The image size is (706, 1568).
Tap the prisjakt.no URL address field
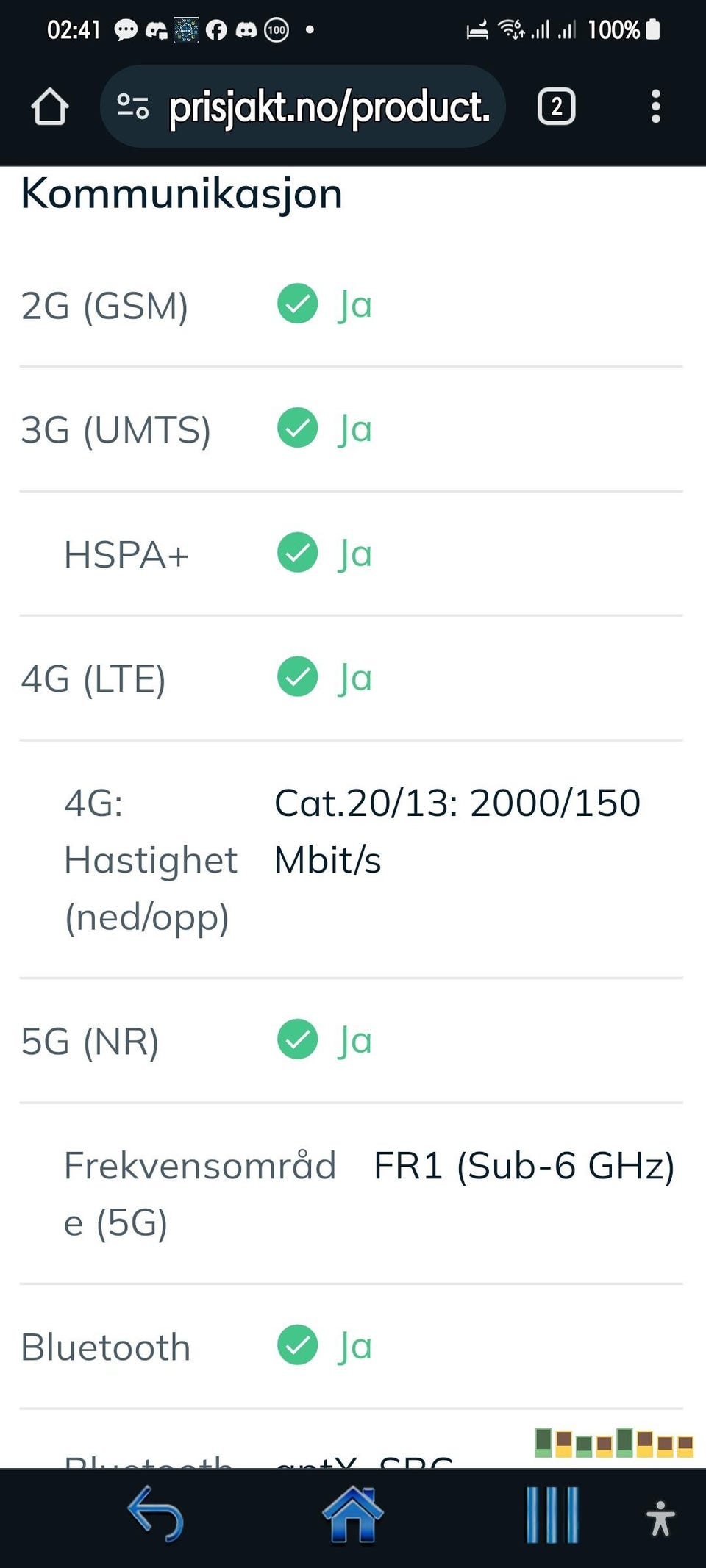coord(329,107)
